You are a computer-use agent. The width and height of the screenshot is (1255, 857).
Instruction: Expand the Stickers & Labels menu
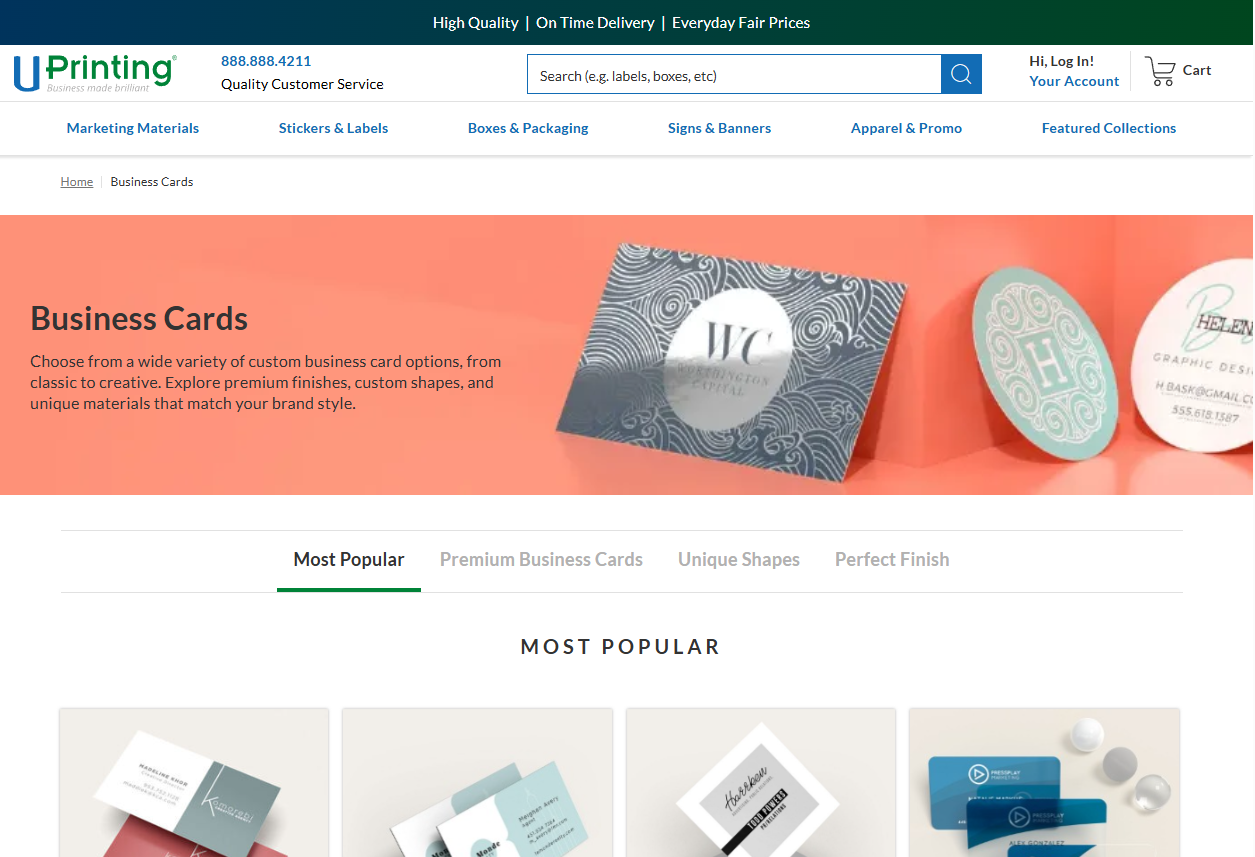(333, 128)
